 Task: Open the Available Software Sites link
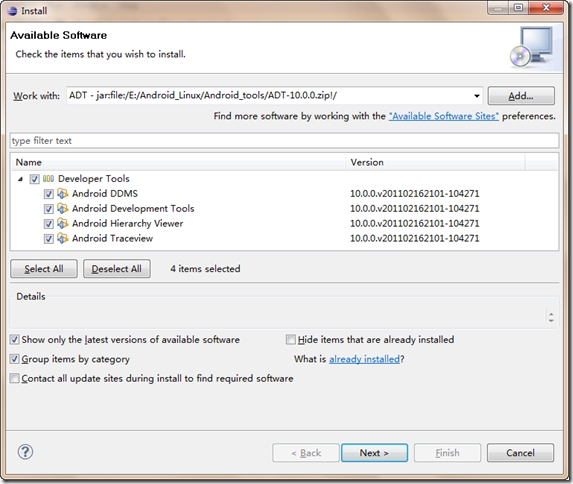(x=444, y=116)
